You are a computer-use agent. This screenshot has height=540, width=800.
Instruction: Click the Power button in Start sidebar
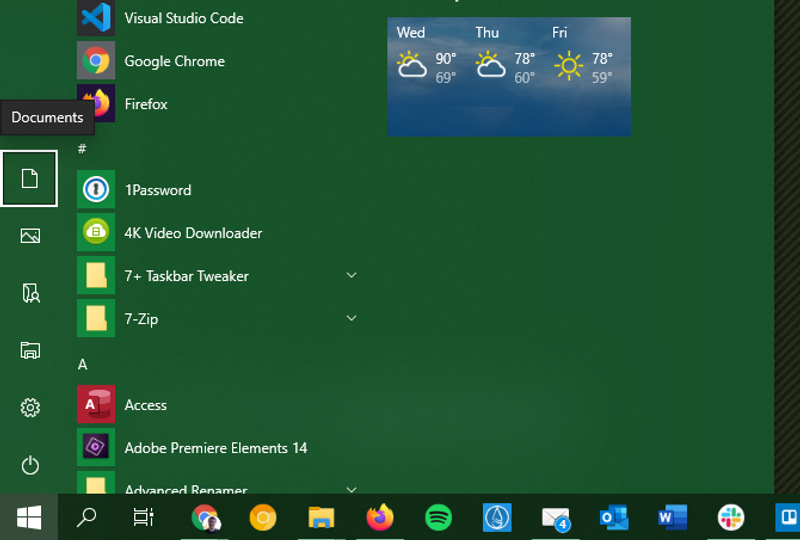[30, 465]
